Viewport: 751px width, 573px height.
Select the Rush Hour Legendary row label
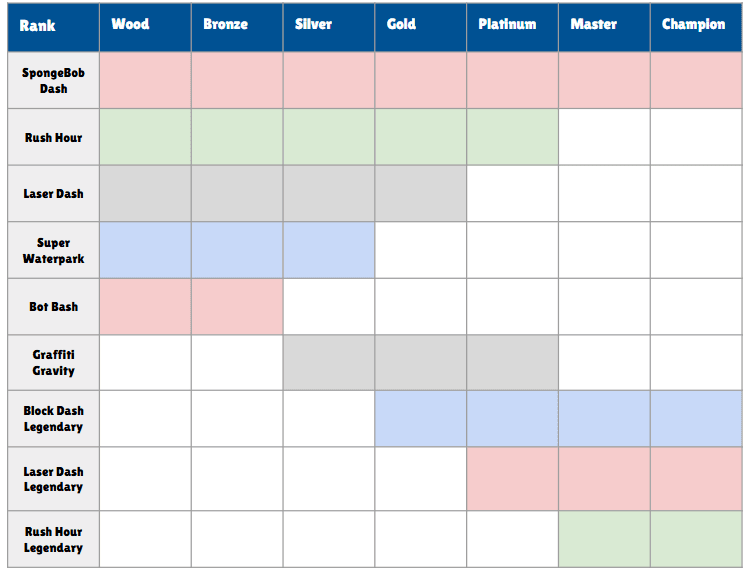click(x=53, y=539)
